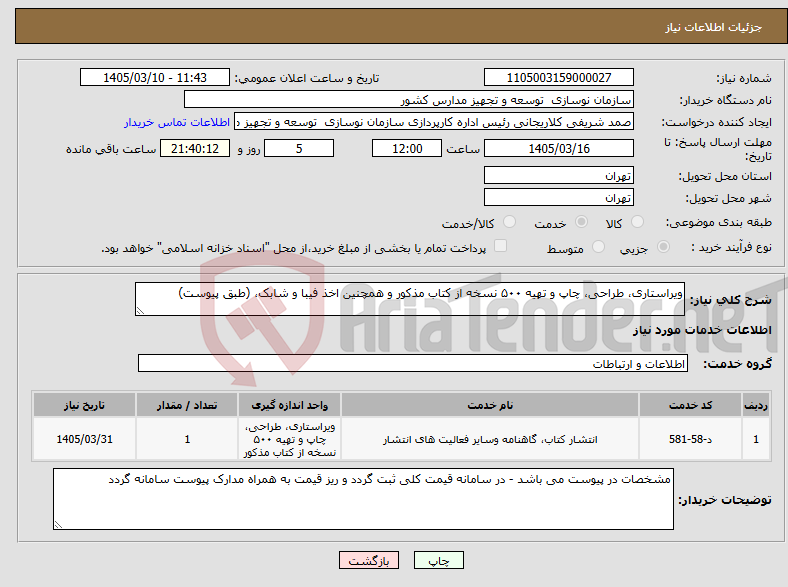The image size is (788, 587).
Task: Click the تعداد / مقدار column header
Action: coord(186,405)
